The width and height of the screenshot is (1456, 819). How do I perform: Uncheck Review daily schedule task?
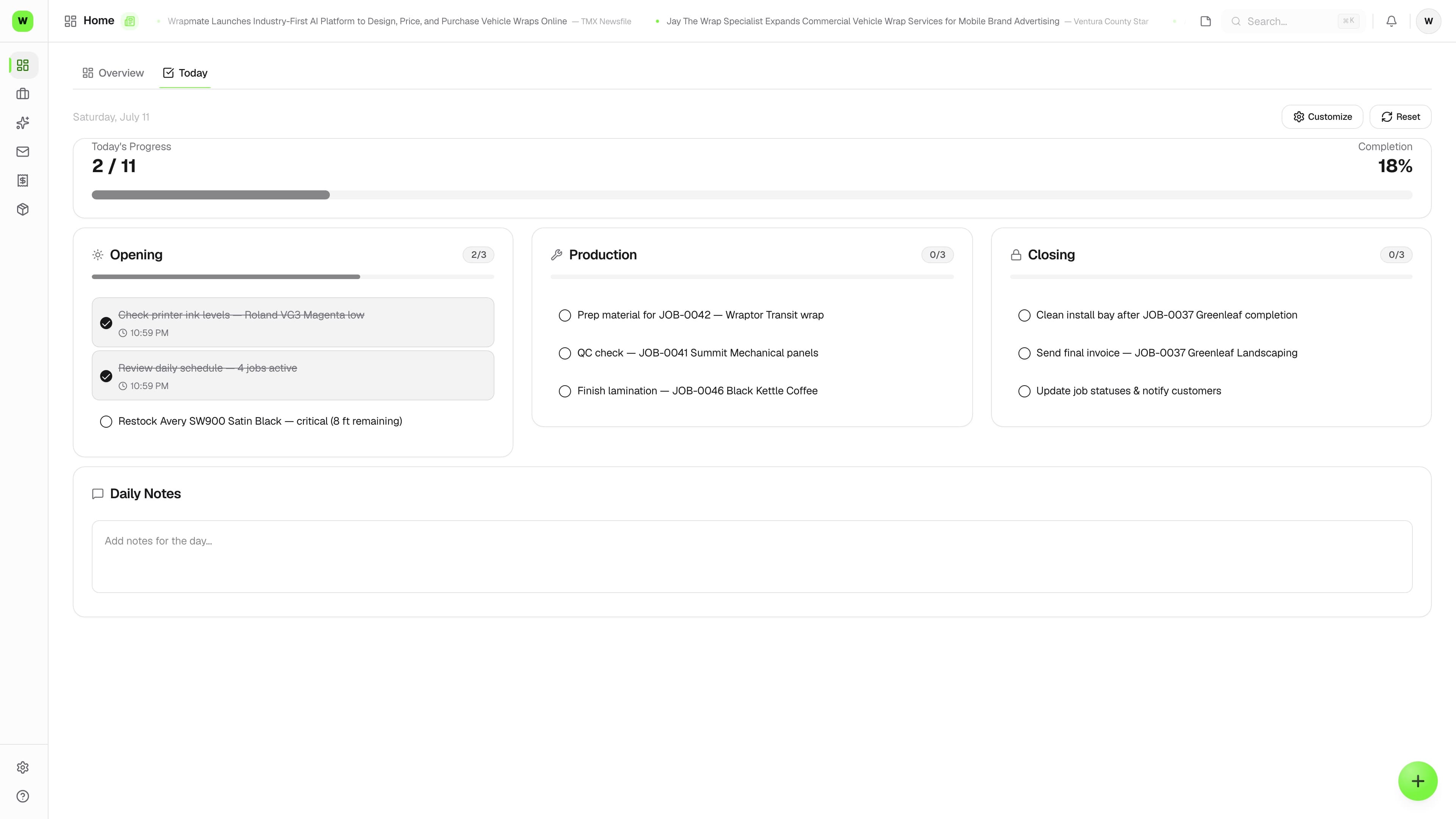tap(106, 377)
